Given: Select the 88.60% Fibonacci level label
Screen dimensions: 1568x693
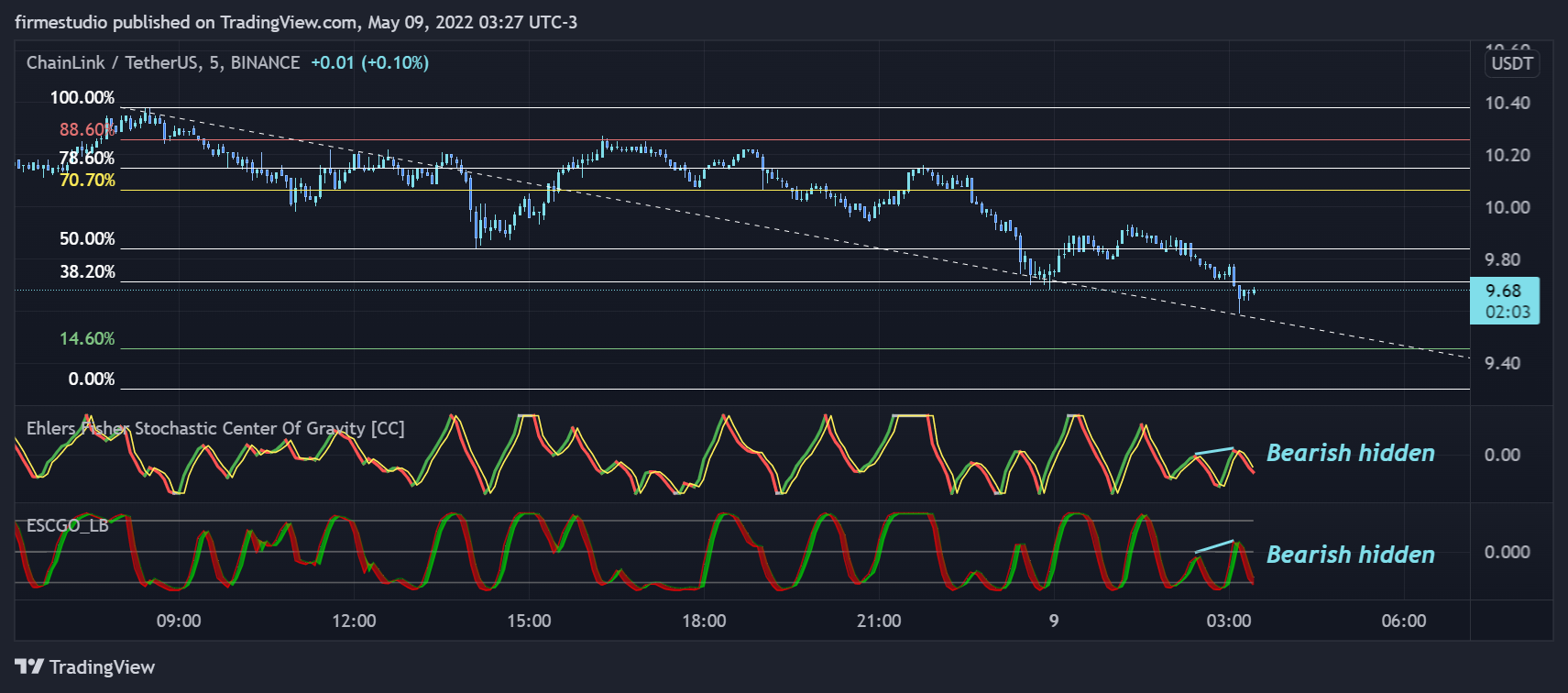Looking at the screenshot, I should (x=88, y=129).
